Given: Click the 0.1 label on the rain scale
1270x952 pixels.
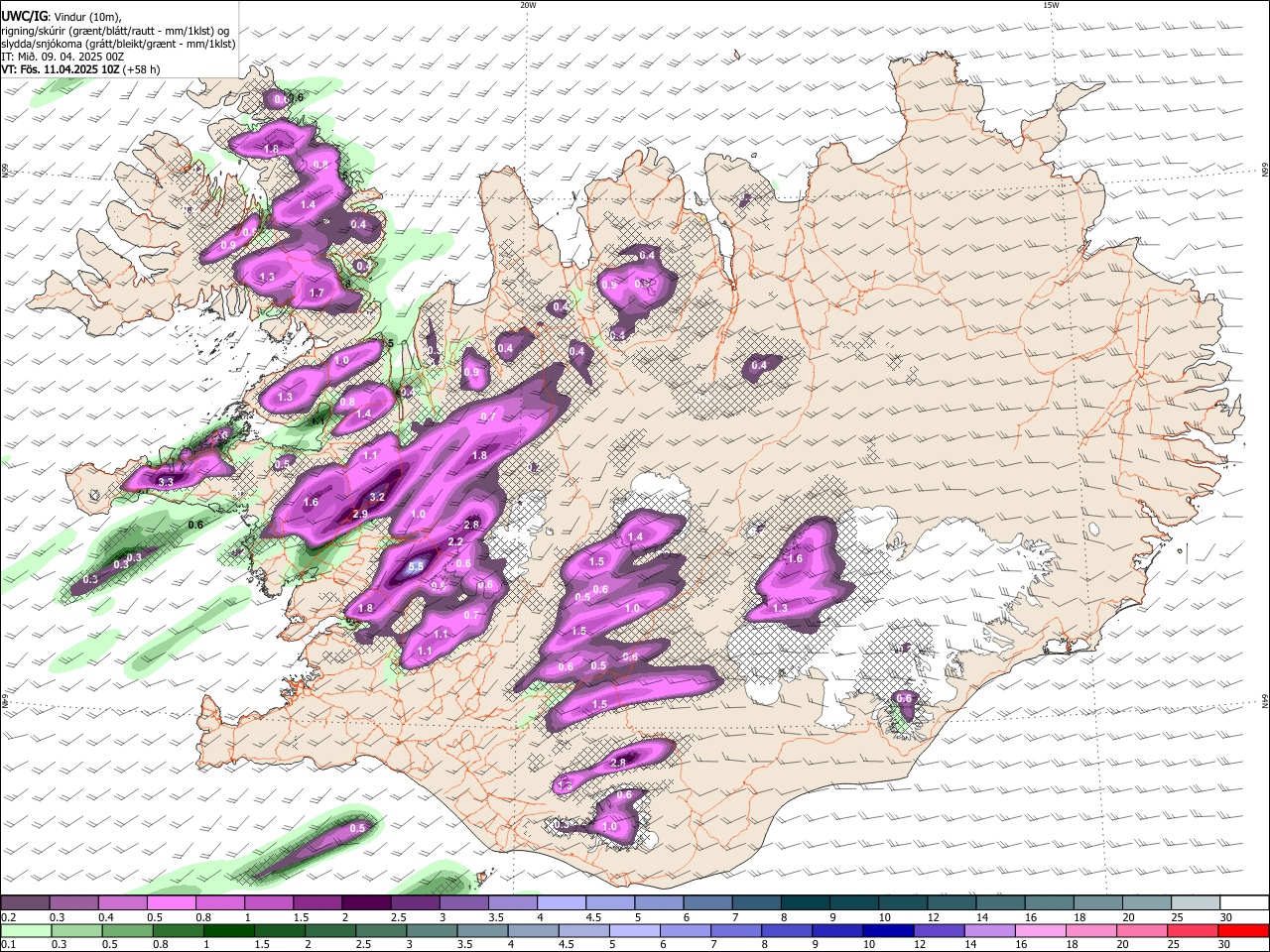Looking at the screenshot, I should coord(8,944).
